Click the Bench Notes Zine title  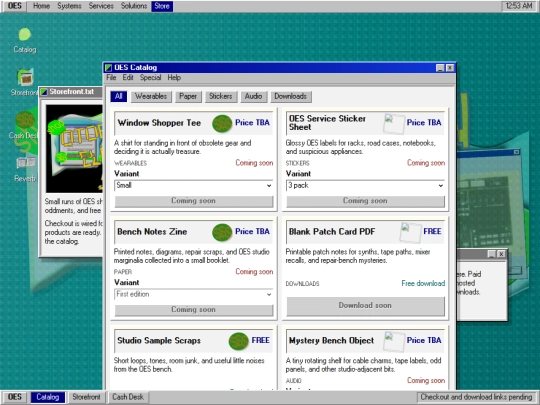152,232
